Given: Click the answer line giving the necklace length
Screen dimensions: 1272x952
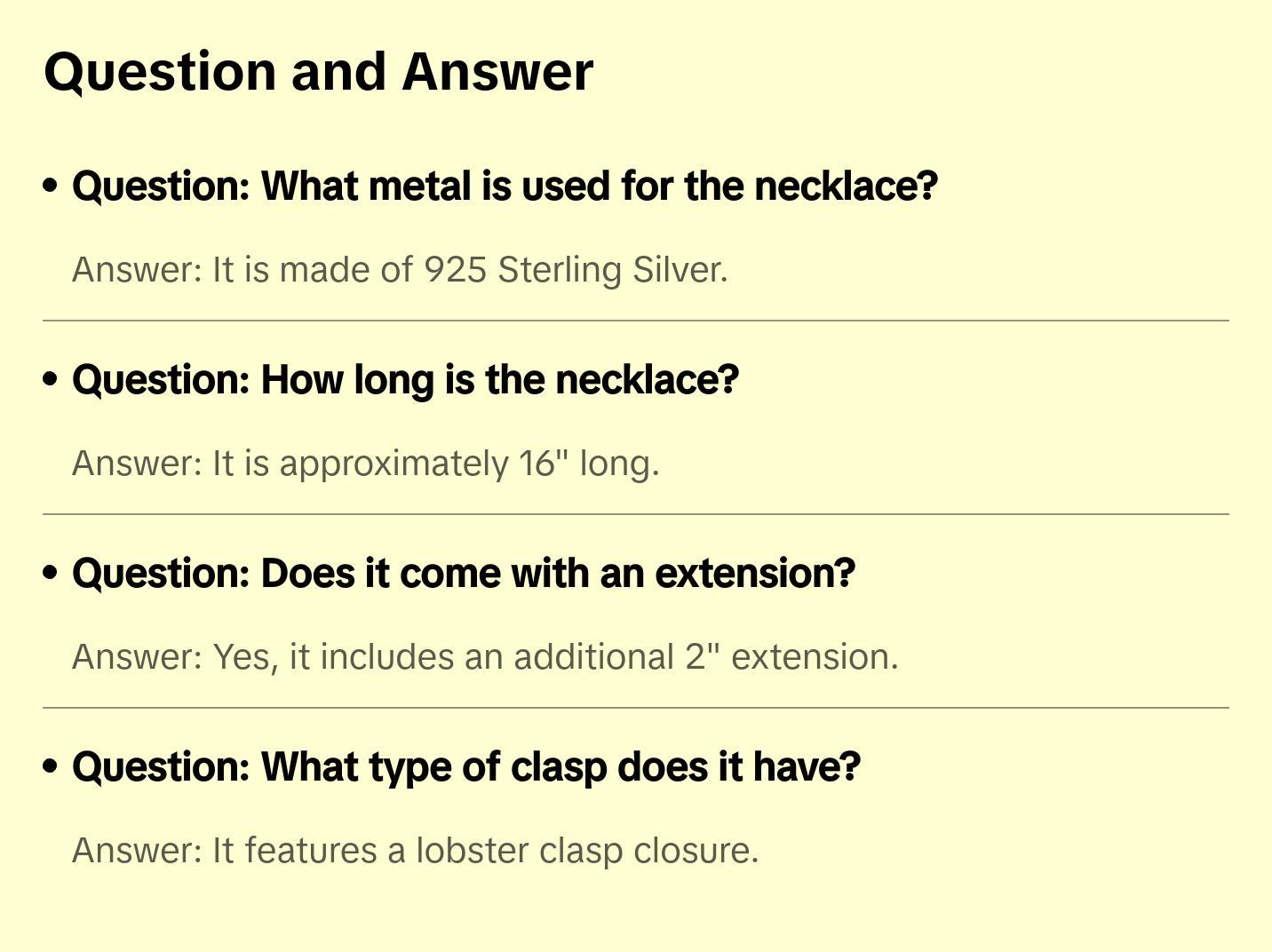Looking at the screenshot, I should click(x=365, y=464).
